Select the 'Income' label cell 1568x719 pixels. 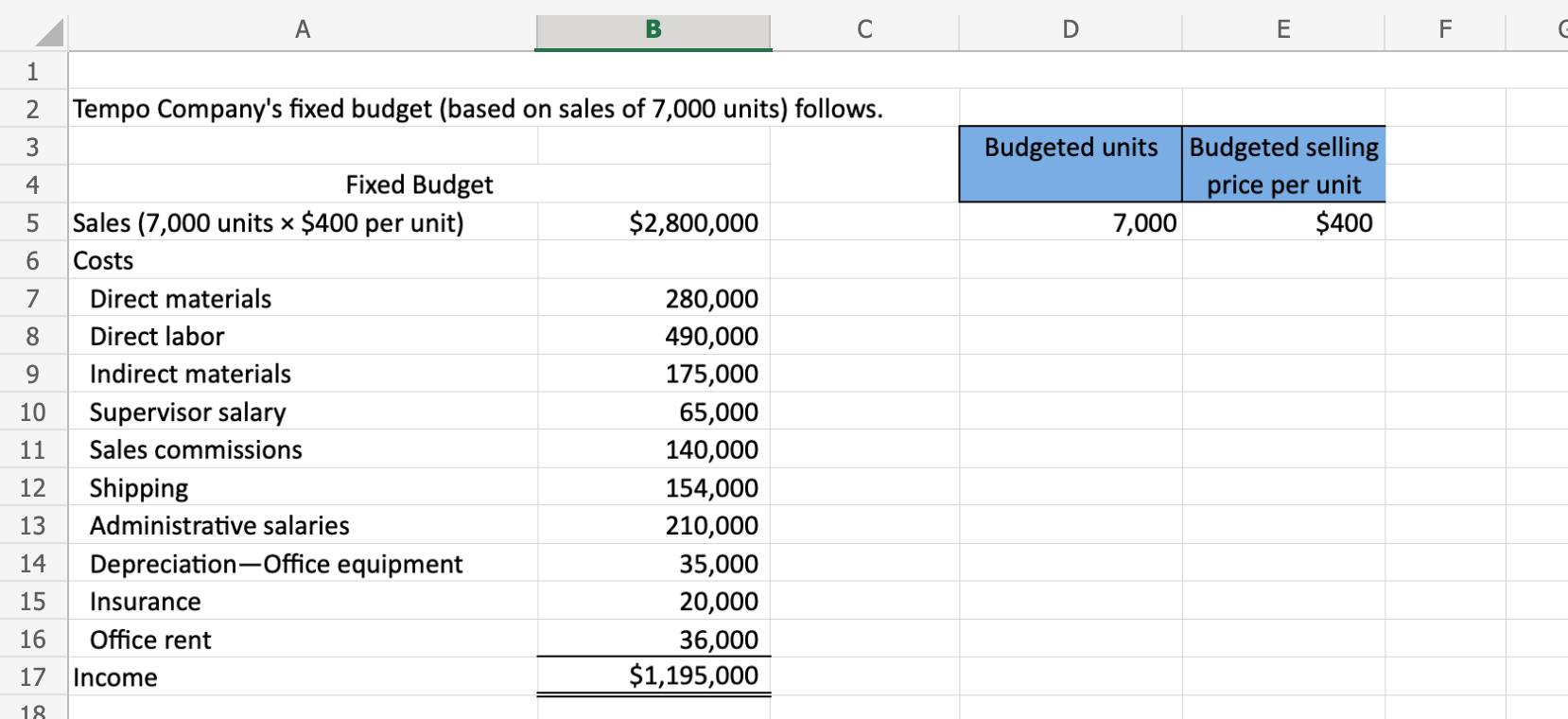pyautogui.click(x=303, y=676)
